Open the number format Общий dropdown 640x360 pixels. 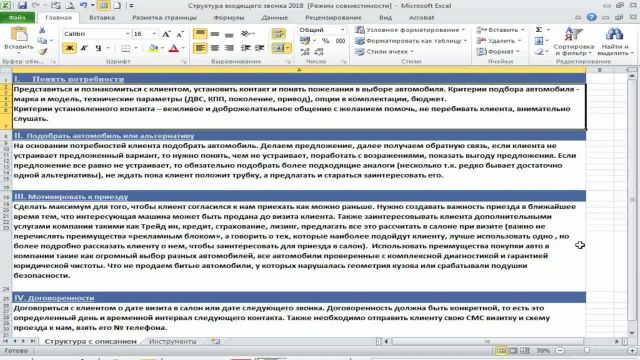coord(342,30)
